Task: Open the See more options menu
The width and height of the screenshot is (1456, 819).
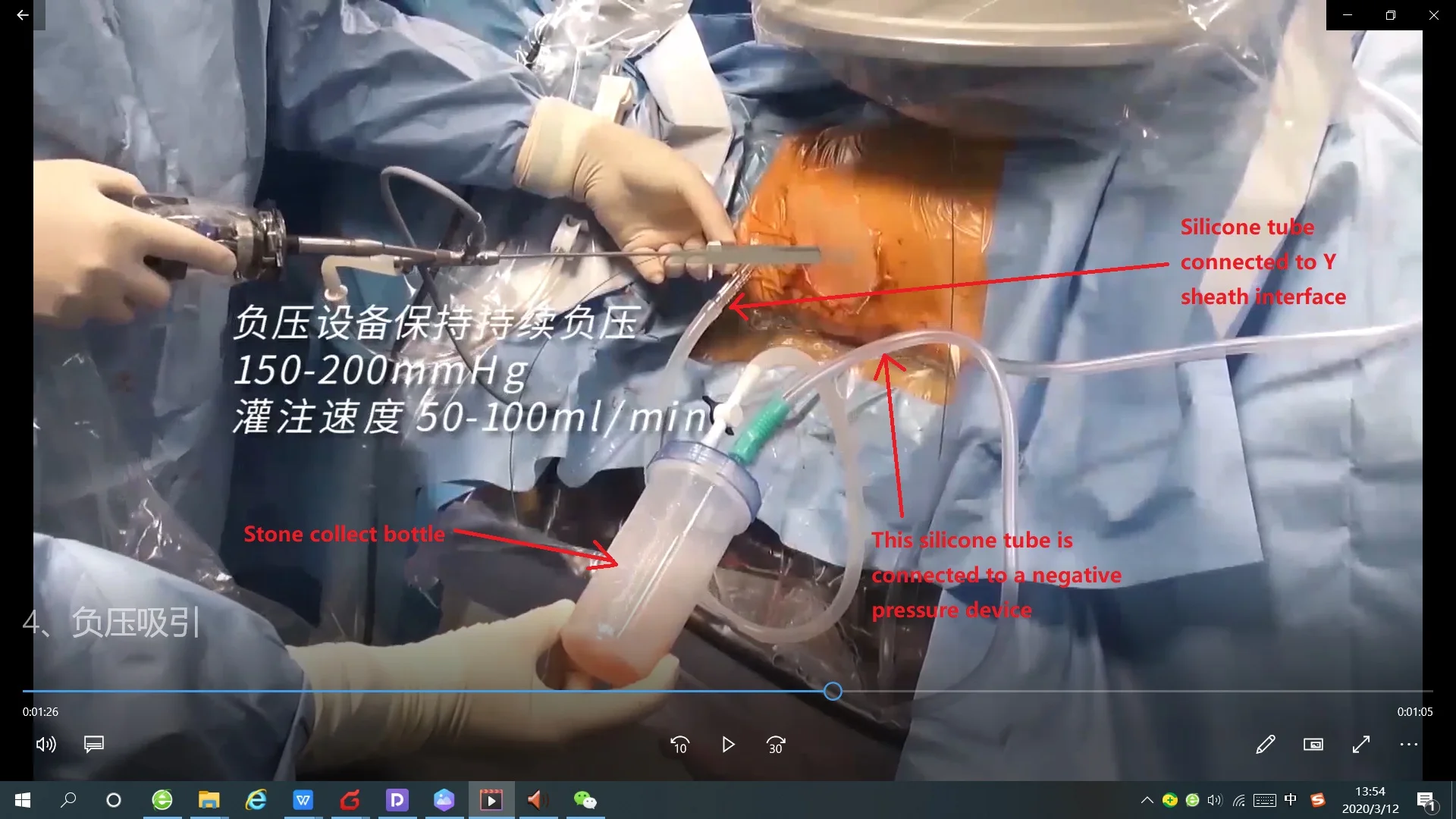Action: click(1409, 745)
